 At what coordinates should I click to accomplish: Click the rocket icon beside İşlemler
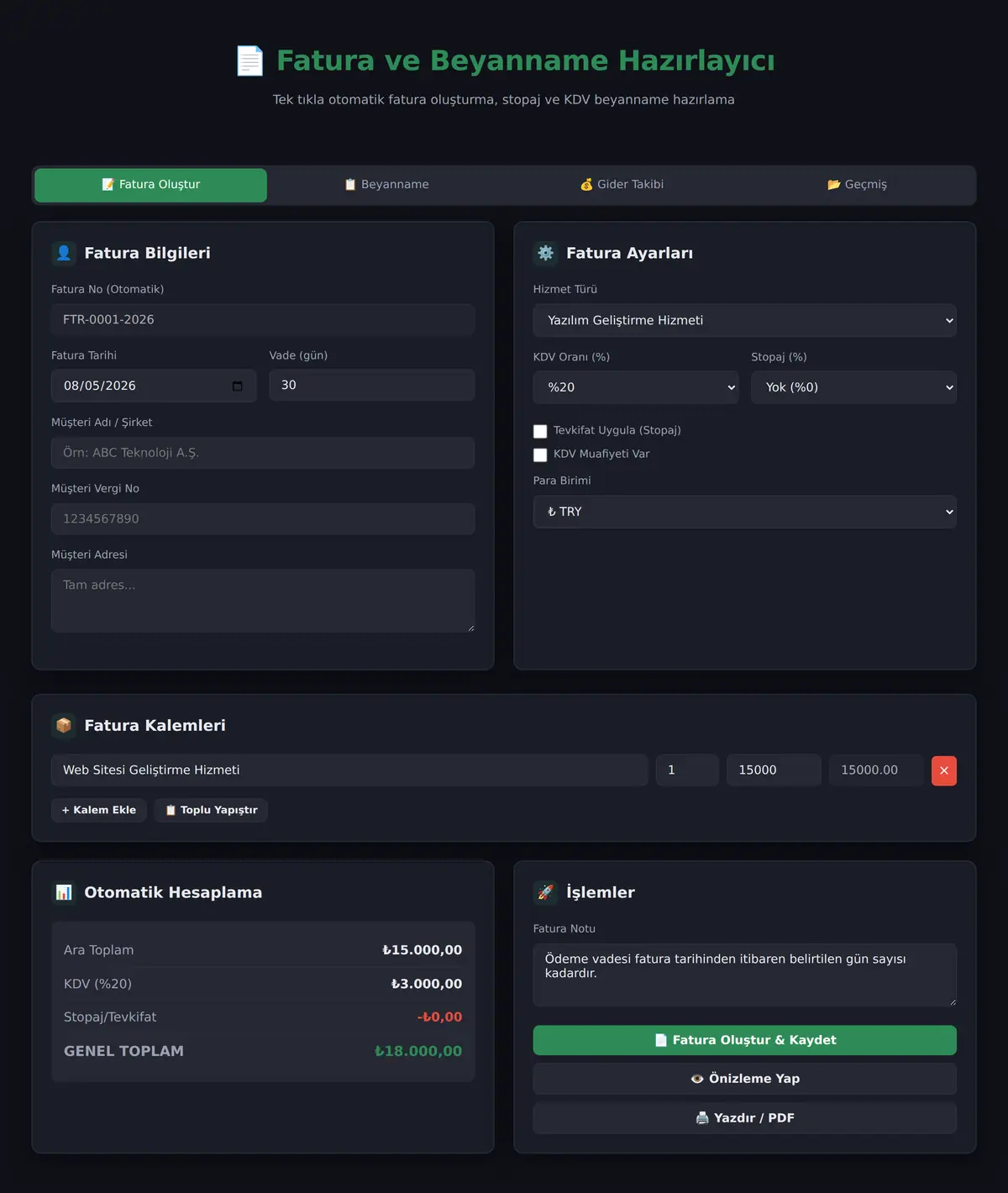click(x=546, y=892)
